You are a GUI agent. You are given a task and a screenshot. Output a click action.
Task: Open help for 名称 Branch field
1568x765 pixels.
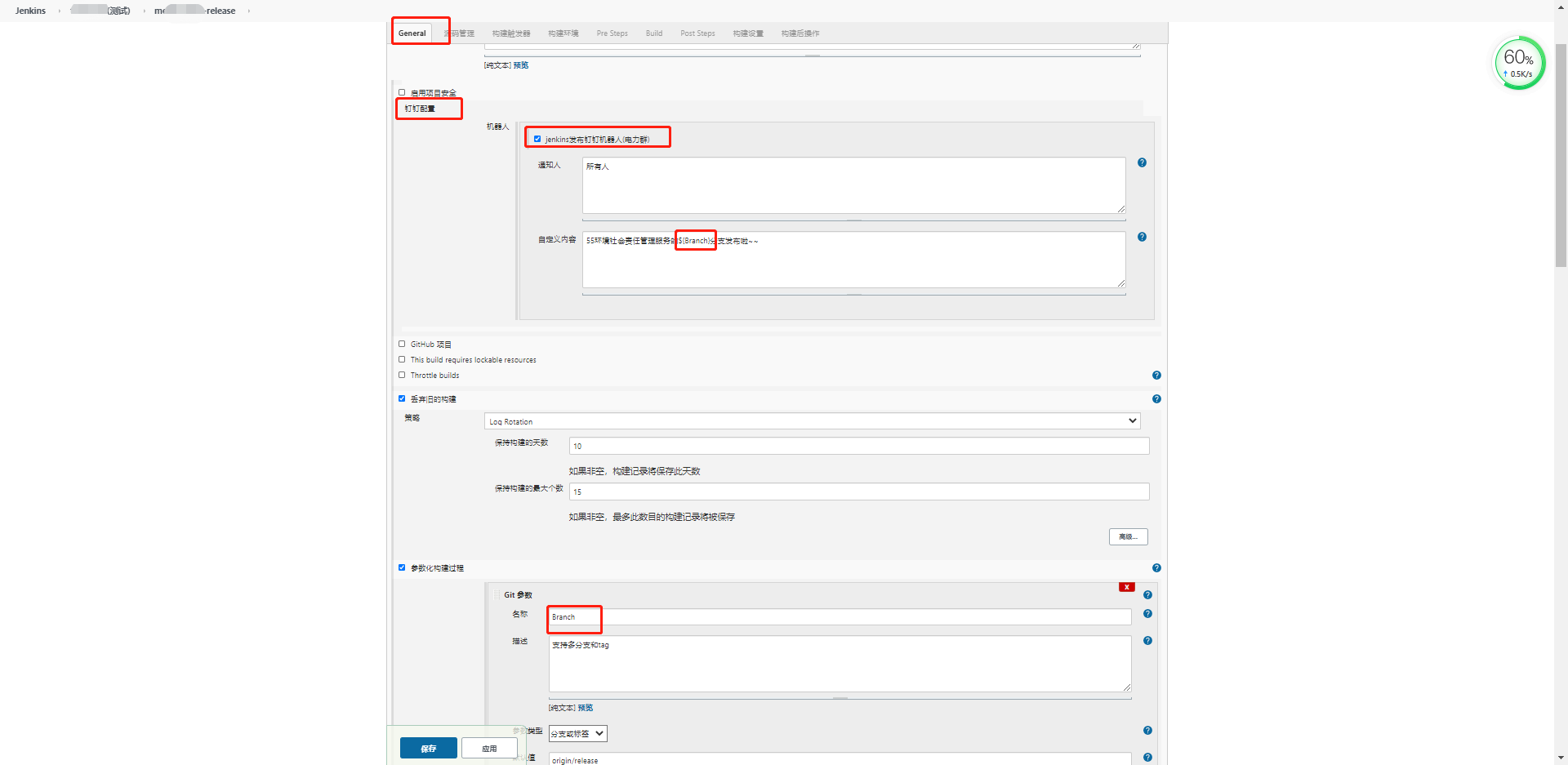1147,614
